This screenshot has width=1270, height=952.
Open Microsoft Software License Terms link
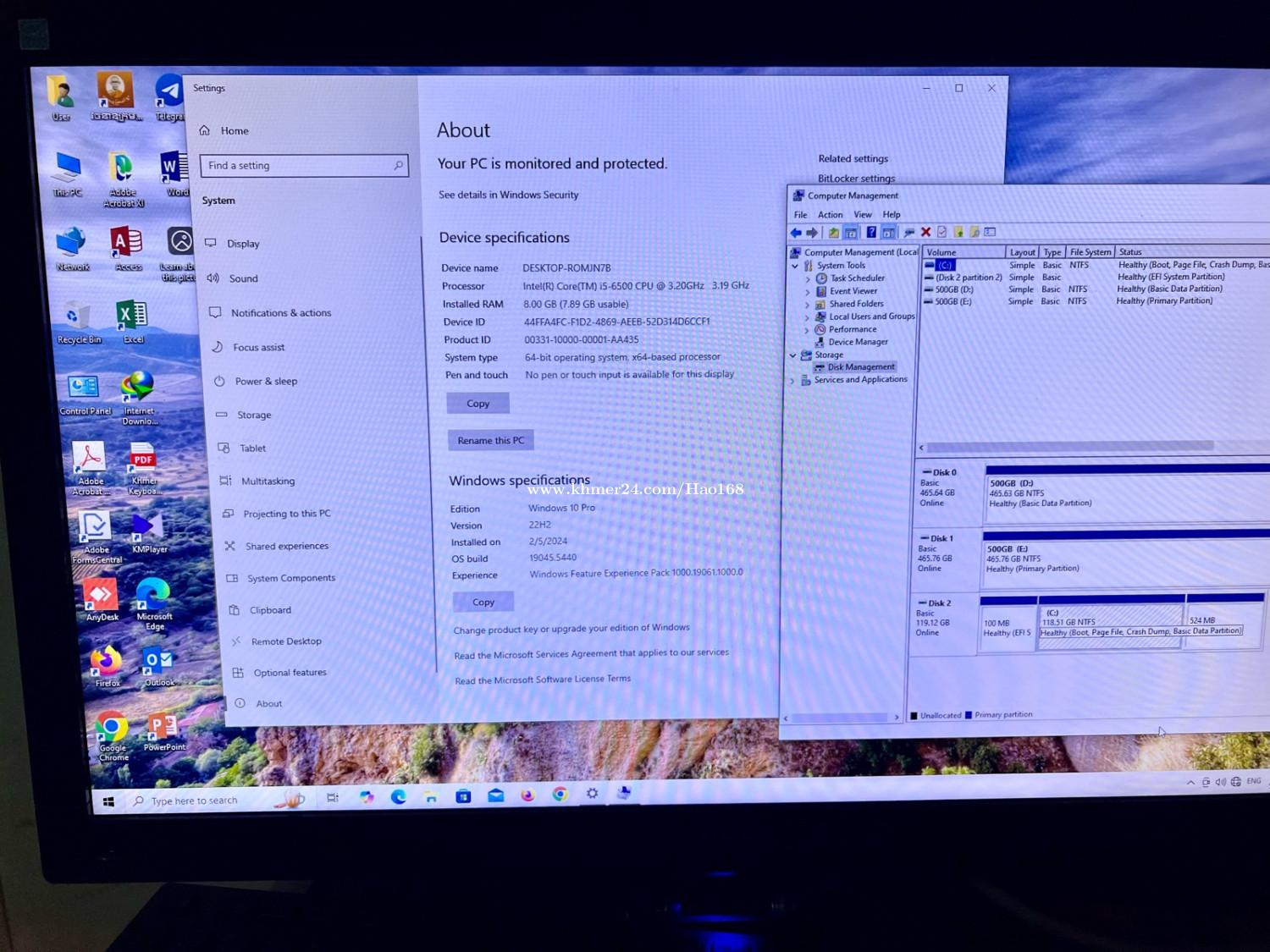tap(543, 680)
